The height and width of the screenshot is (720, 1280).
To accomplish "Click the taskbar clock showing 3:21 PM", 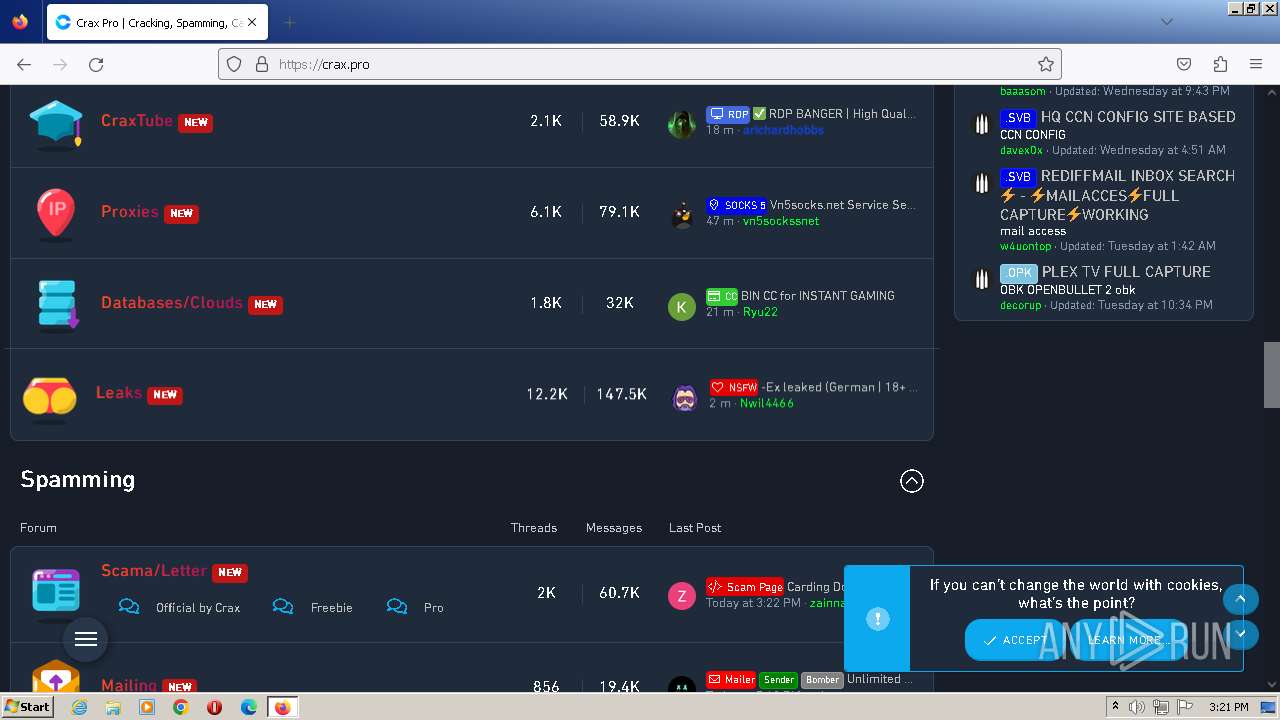I will point(1228,707).
